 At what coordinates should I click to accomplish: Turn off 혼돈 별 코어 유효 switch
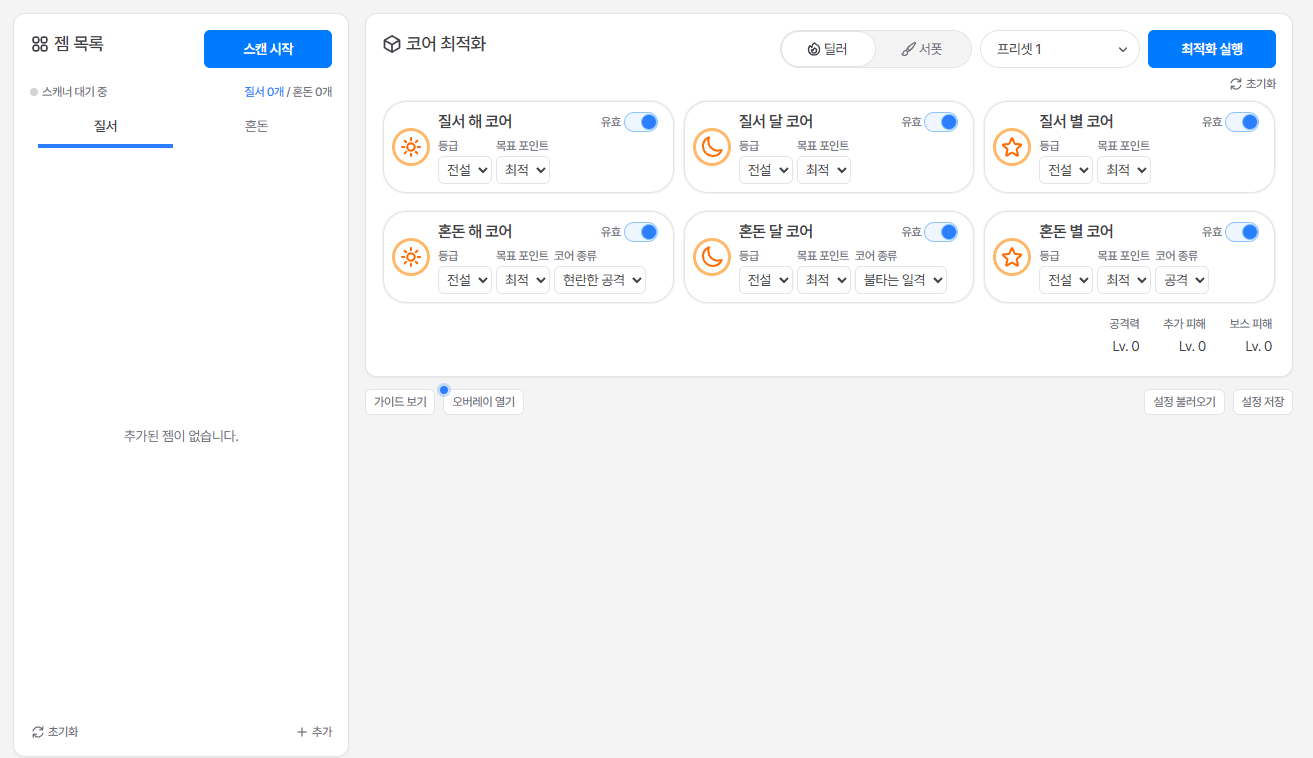[1242, 232]
